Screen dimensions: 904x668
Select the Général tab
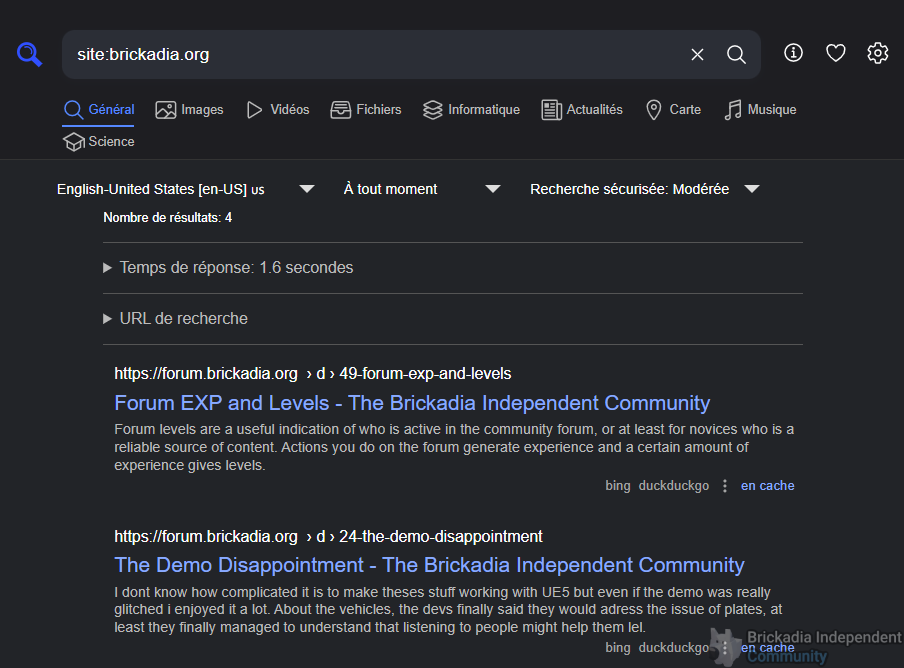click(x=99, y=110)
